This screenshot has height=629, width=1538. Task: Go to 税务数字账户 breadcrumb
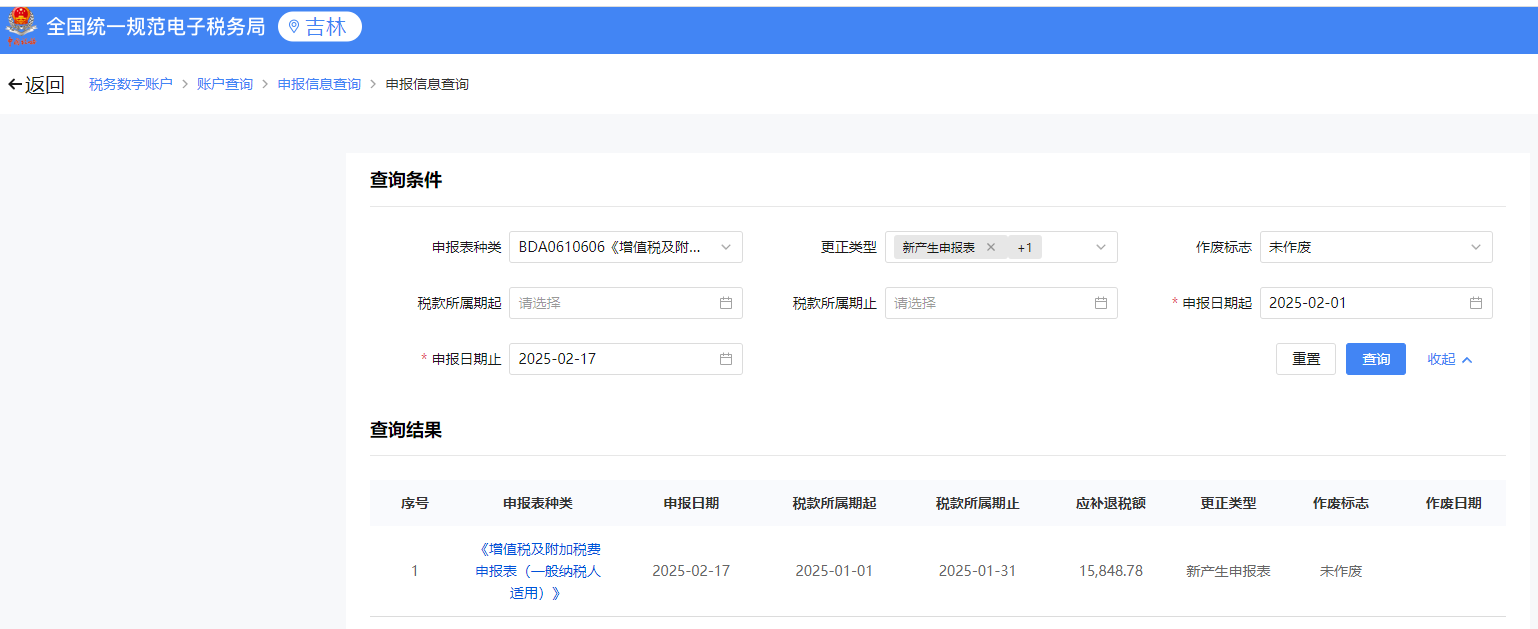(131, 84)
